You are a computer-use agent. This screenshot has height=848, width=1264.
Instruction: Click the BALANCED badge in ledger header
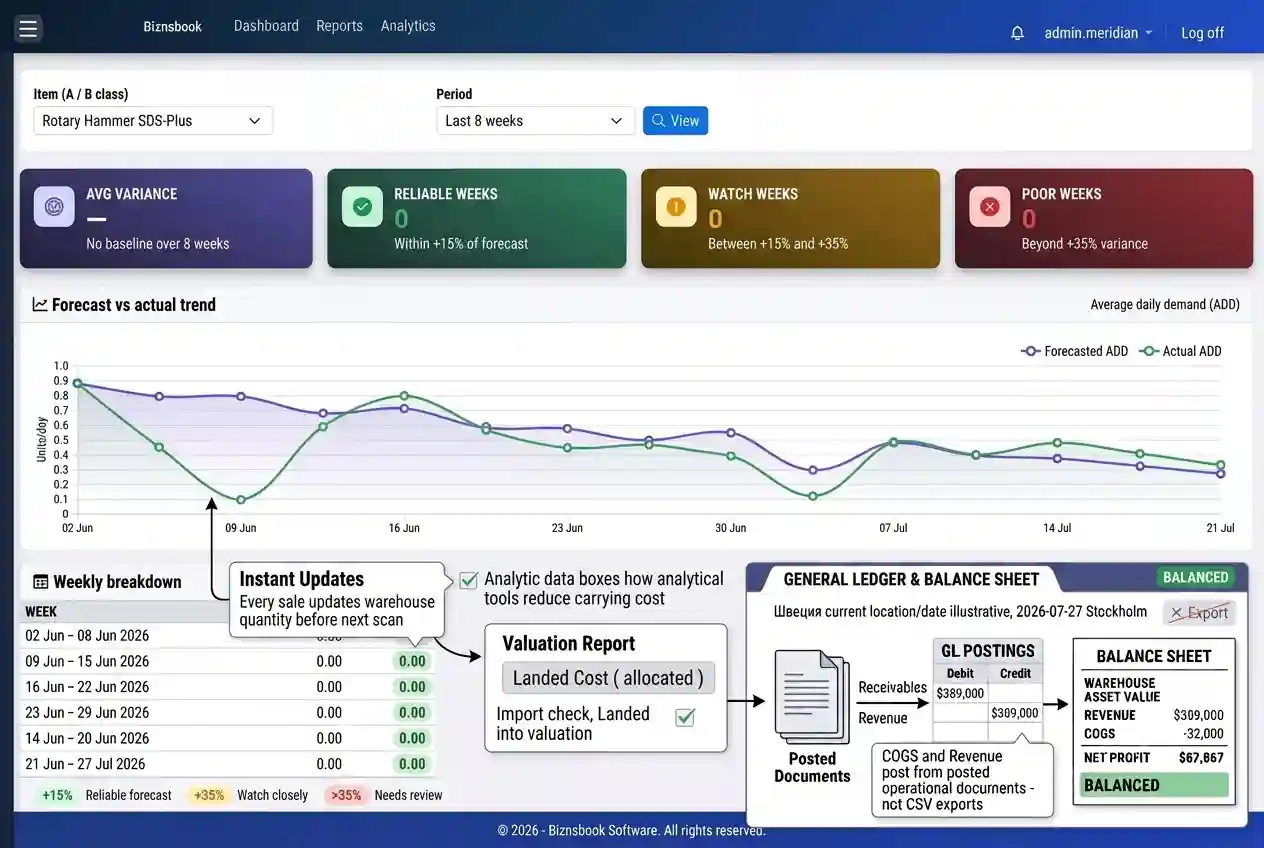(x=1195, y=577)
